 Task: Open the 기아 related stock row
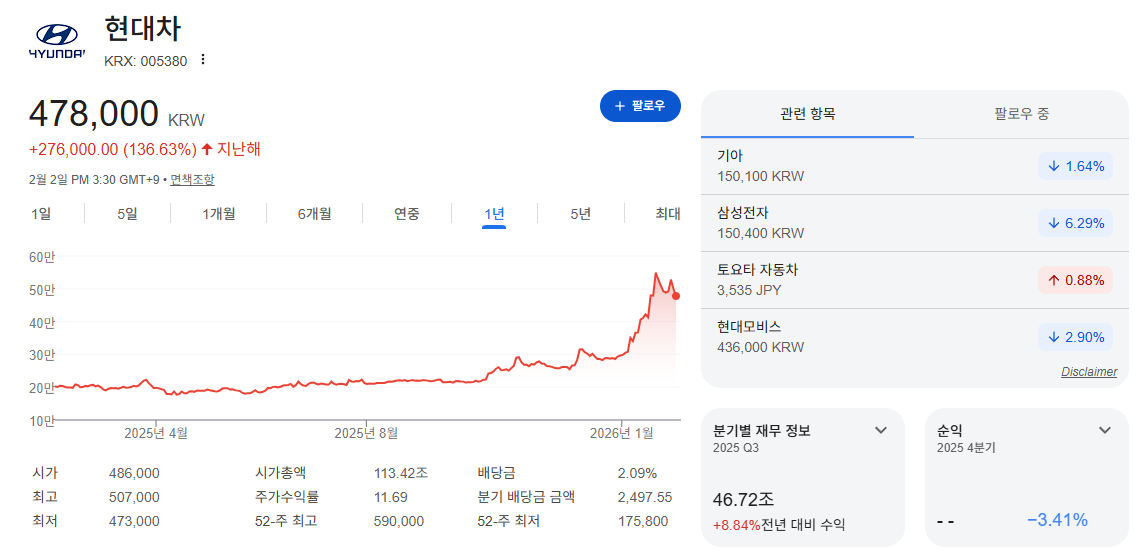click(914, 166)
